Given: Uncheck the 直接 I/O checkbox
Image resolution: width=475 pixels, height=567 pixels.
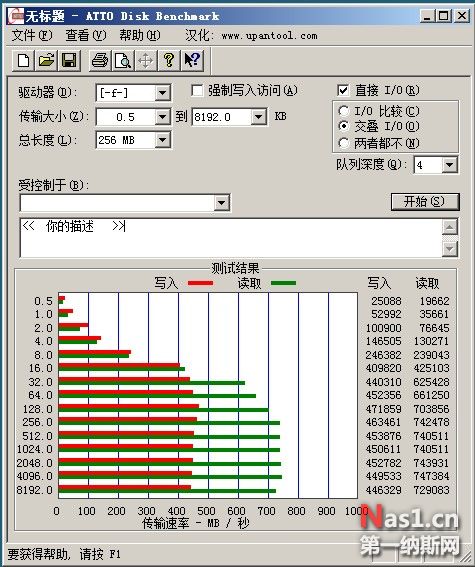Looking at the screenshot, I should 343,90.
